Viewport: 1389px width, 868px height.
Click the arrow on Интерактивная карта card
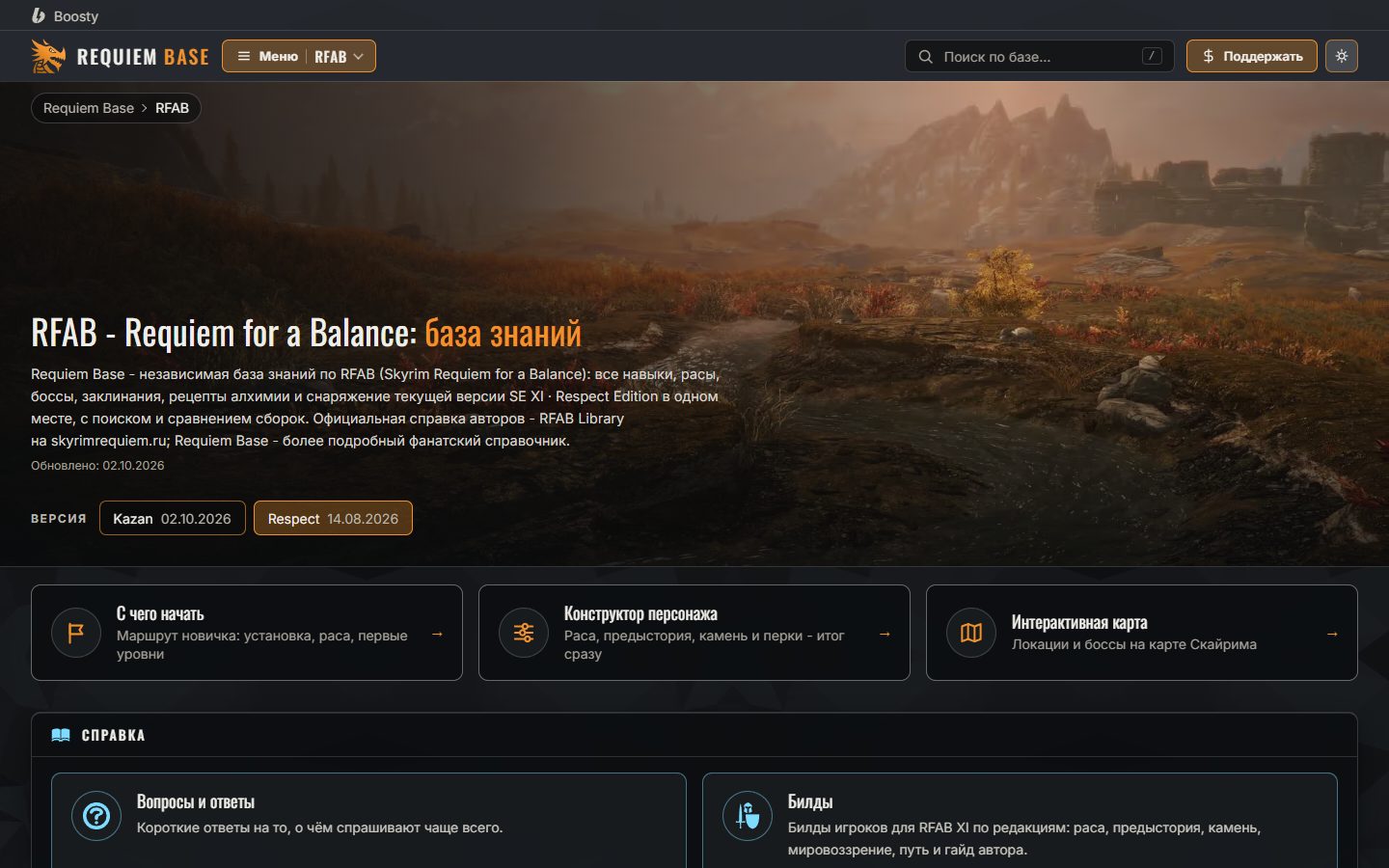click(1332, 634)
